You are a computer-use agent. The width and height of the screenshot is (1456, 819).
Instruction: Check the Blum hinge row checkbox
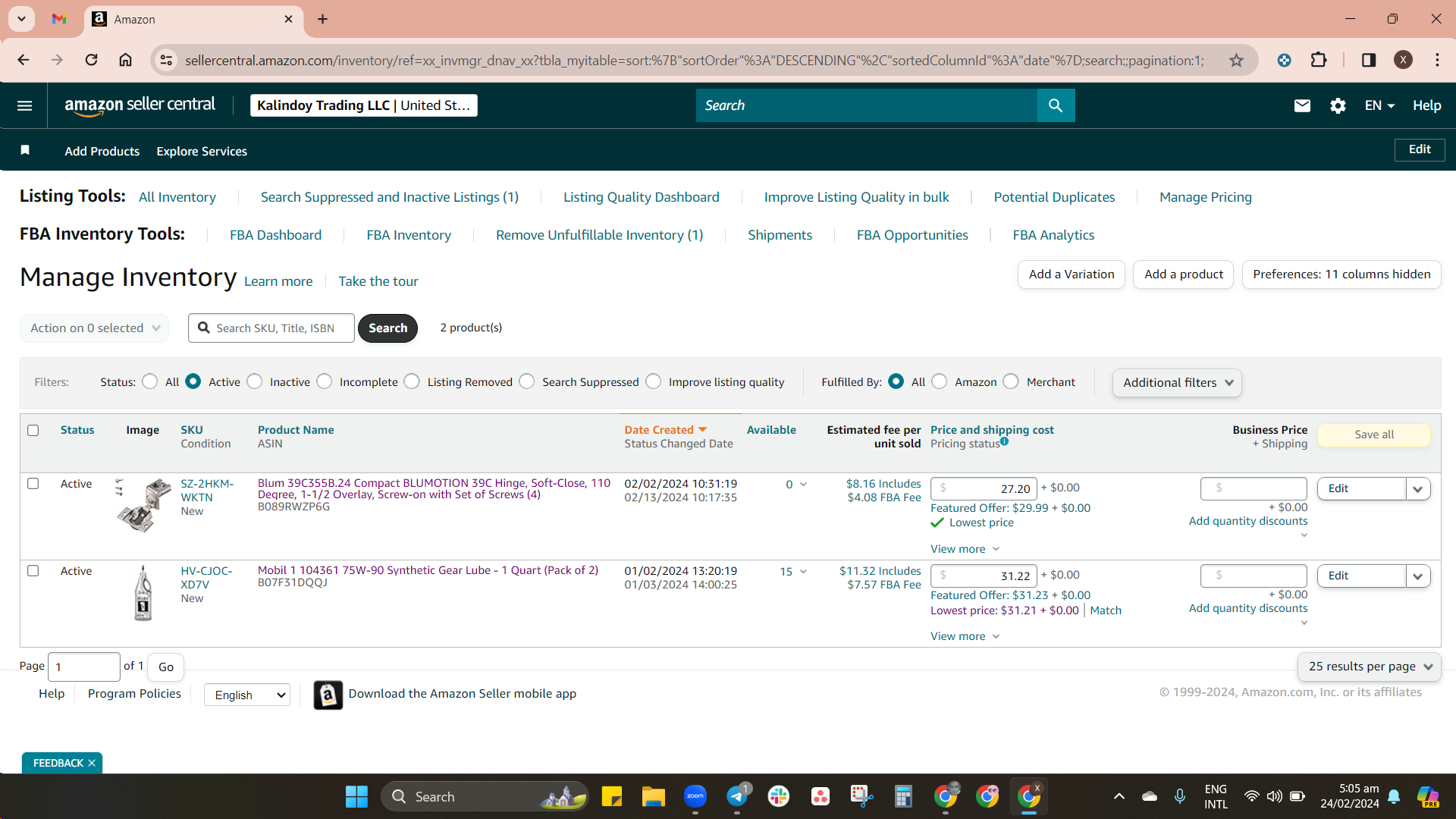click(33, 483)
